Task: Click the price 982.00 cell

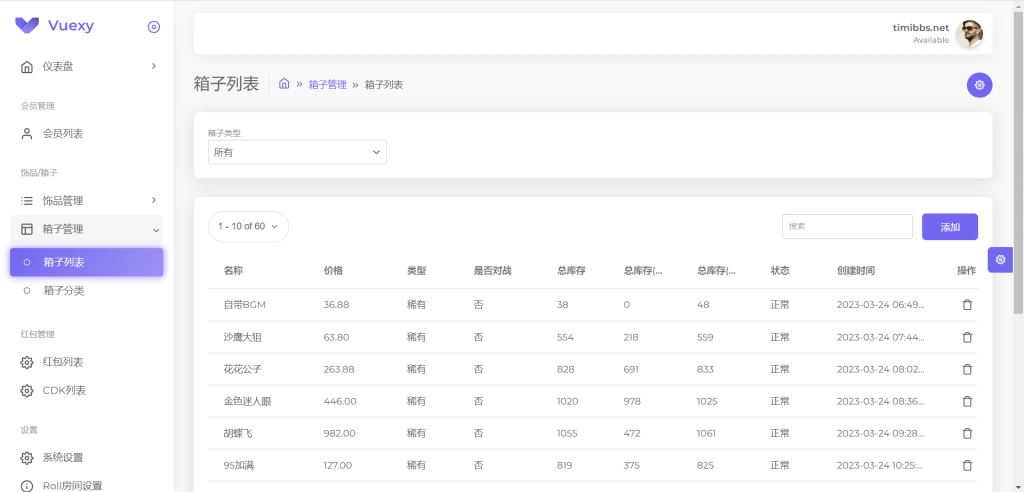Action: [x=339, y=433]
